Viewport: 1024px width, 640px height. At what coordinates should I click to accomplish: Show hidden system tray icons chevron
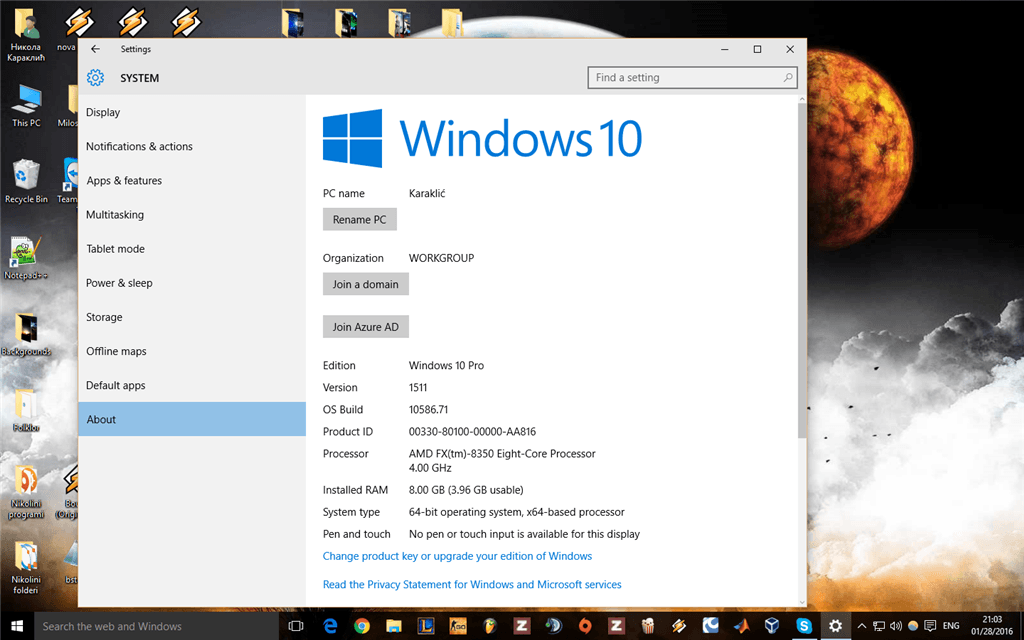[x=862, y=626]
